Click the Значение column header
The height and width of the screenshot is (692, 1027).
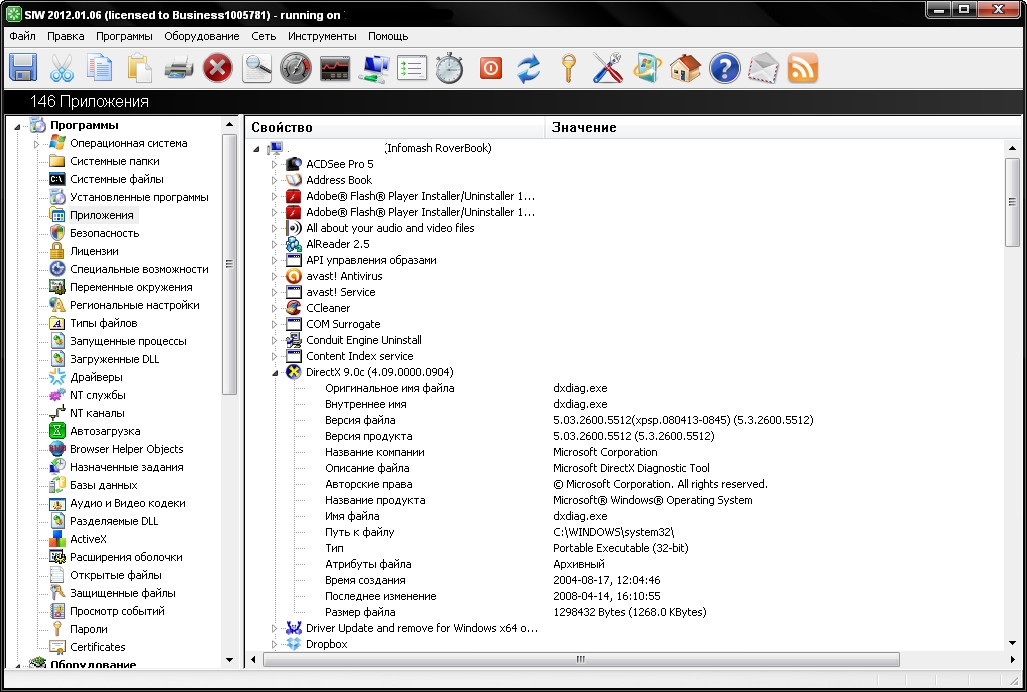pos(584,127)
